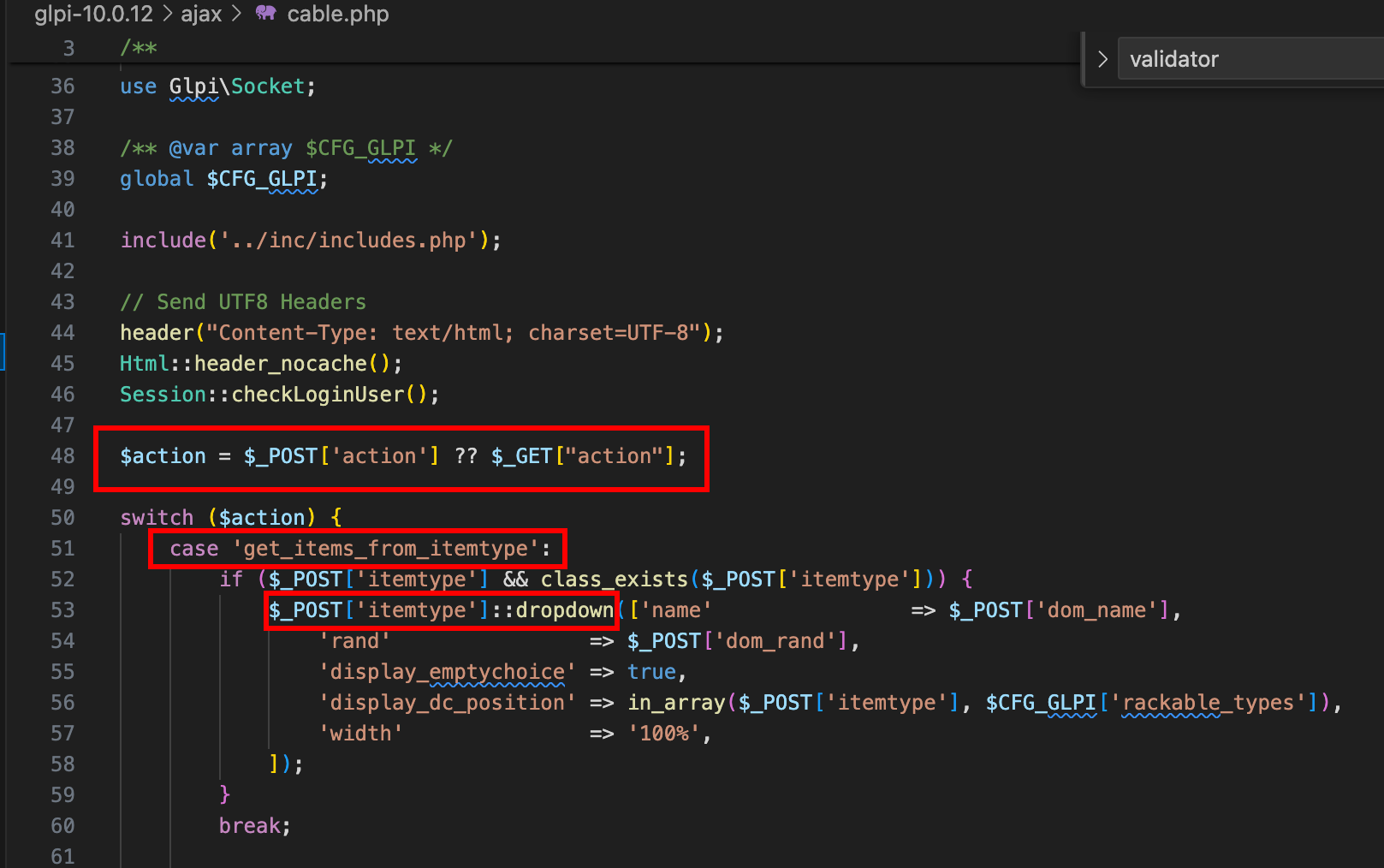
Task: Click the $action assignment on line 48
Action: (403, 456)
